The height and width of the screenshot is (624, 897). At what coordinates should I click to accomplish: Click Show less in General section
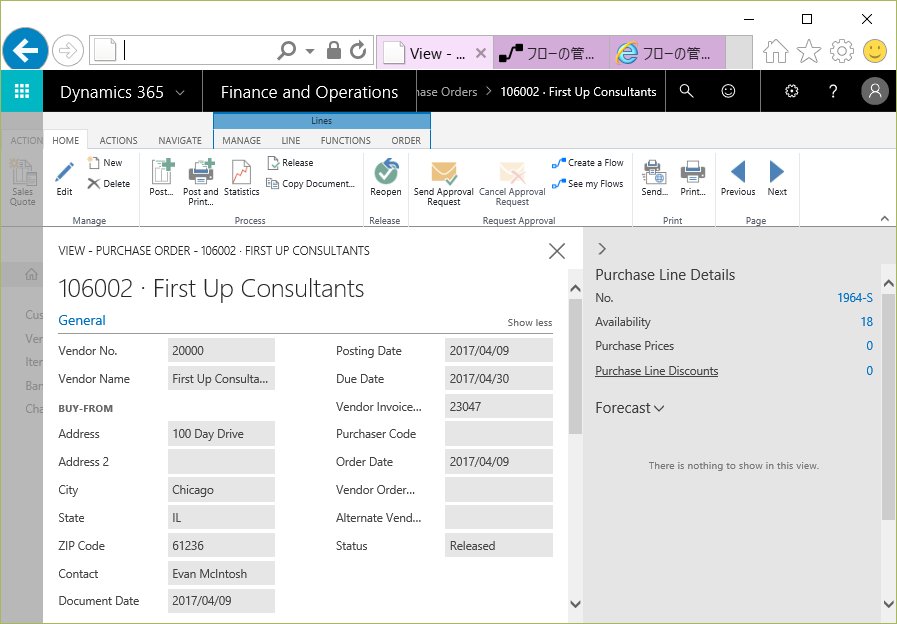[530, 323]
